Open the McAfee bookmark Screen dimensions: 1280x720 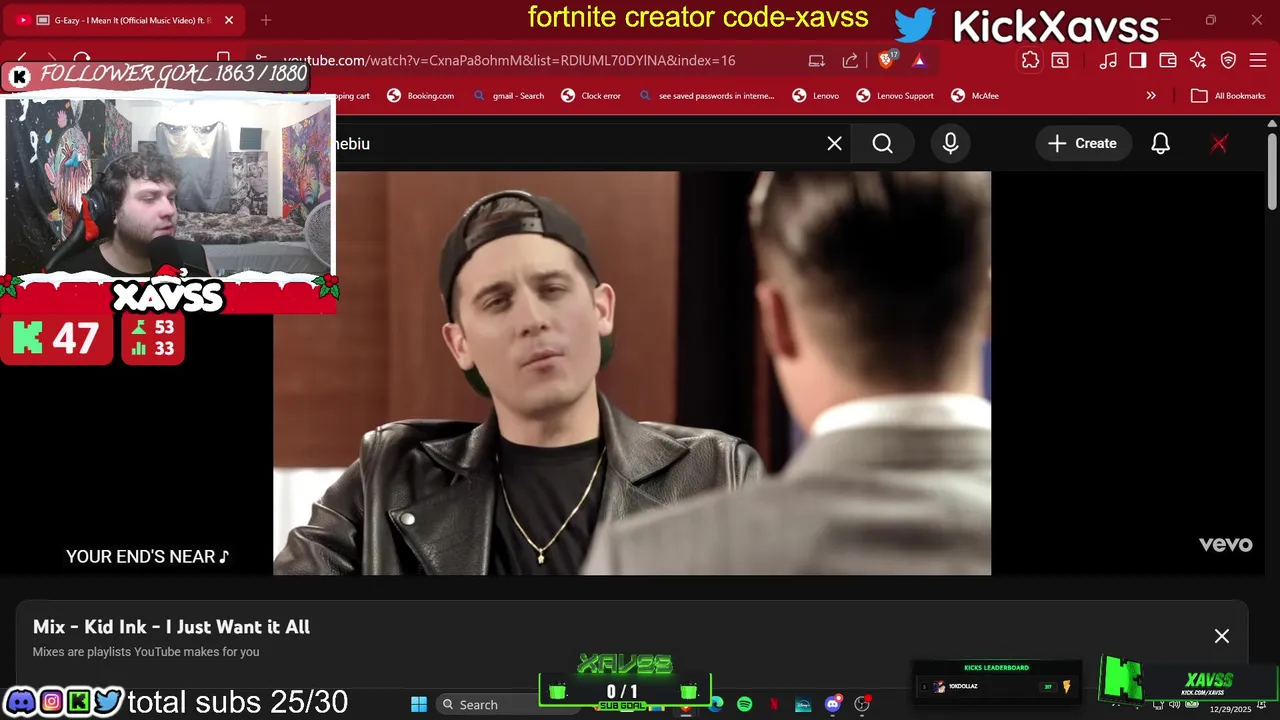[975, 96]
